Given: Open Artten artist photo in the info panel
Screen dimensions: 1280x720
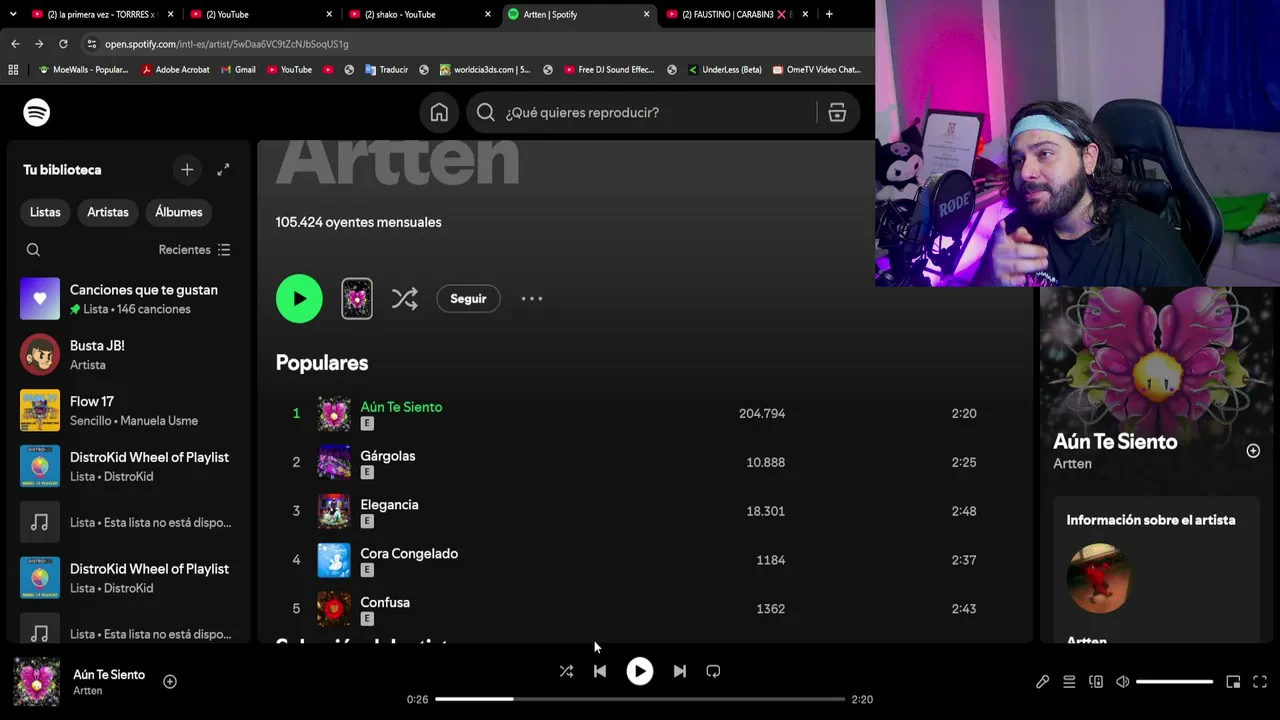Looking at the screenshot, I should tap(1099, 578).
